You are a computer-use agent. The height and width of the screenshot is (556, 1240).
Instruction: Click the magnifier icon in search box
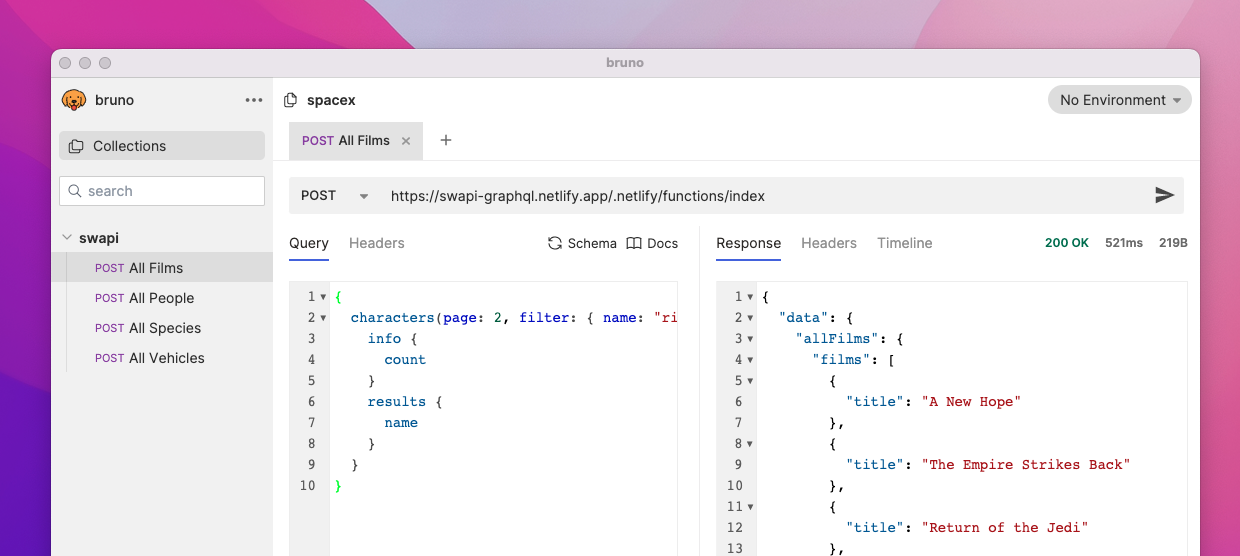75,191
